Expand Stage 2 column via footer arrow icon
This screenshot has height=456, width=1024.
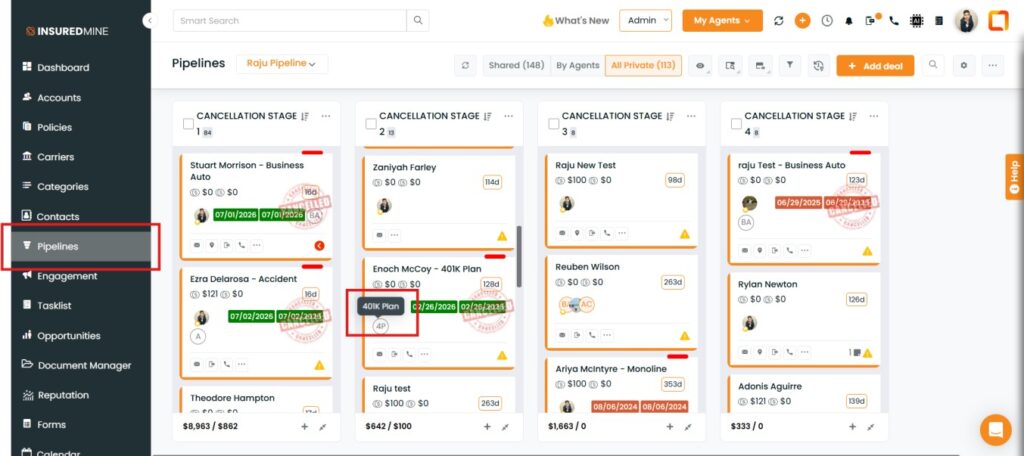click(505, 427)
